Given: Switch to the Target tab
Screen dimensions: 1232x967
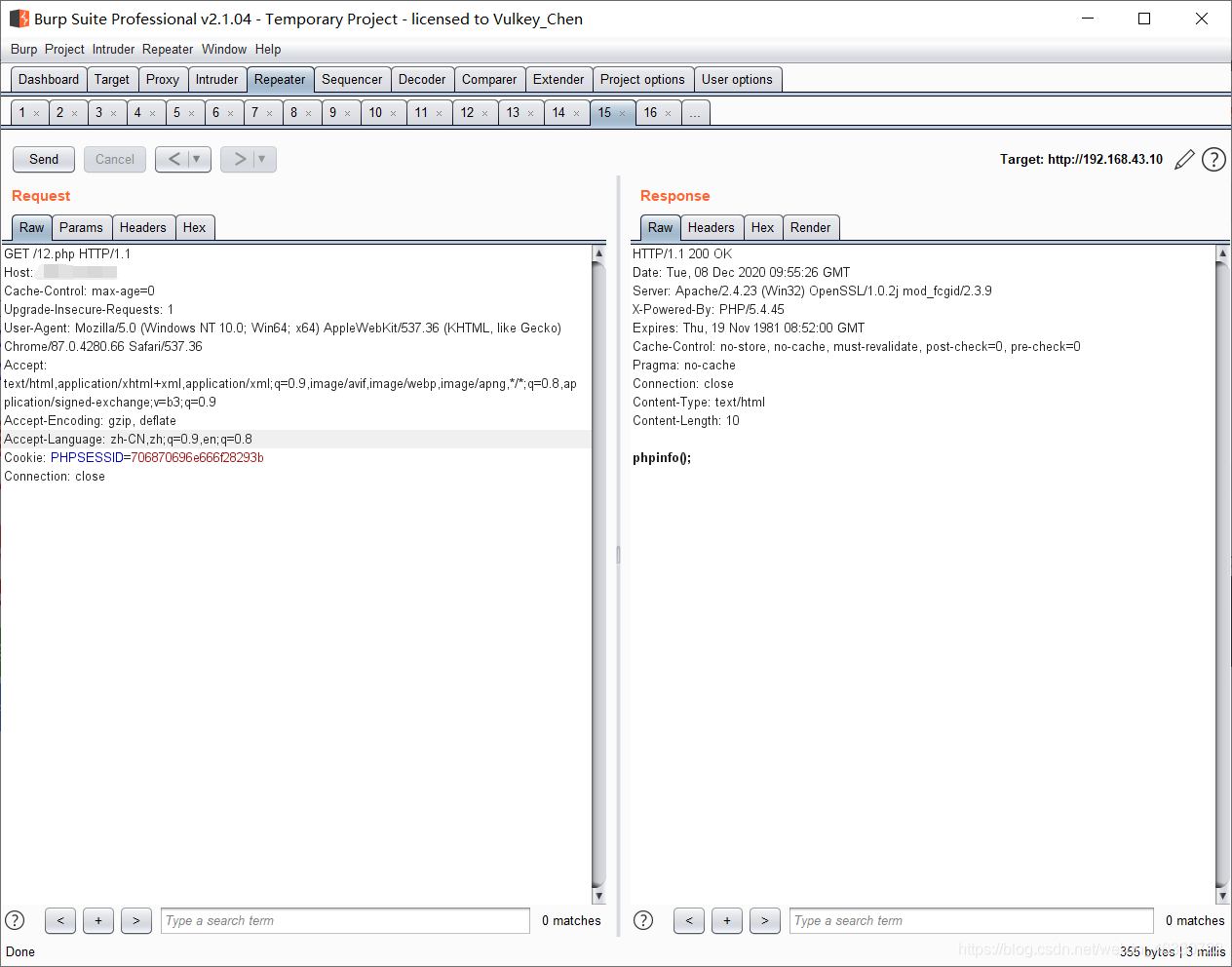Looking at the screenshot, I should click(112, 80).
